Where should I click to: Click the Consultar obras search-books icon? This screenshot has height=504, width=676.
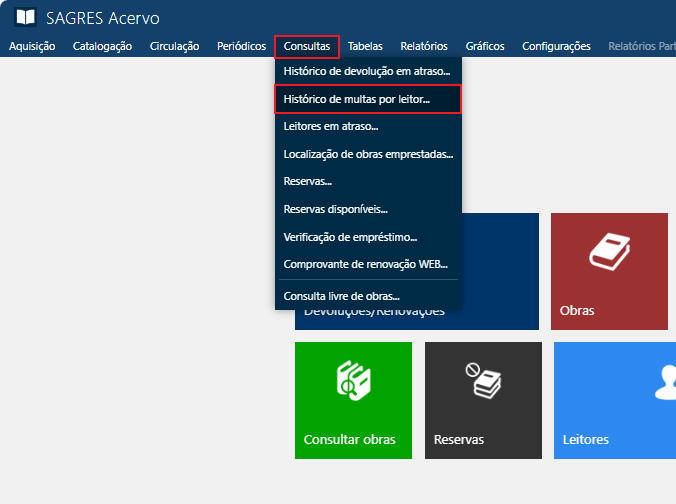353,381
